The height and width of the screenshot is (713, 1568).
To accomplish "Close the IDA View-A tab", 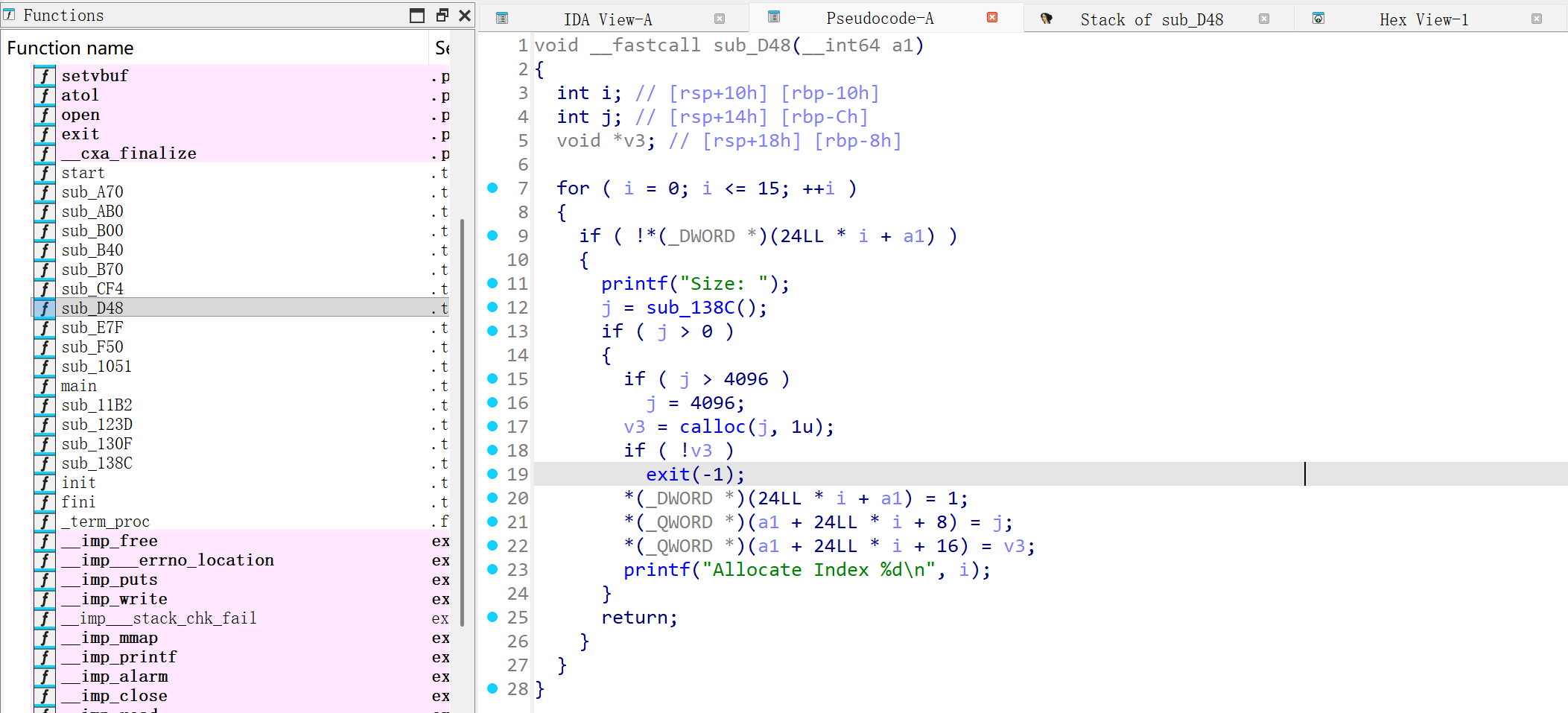I will [720, 19].
